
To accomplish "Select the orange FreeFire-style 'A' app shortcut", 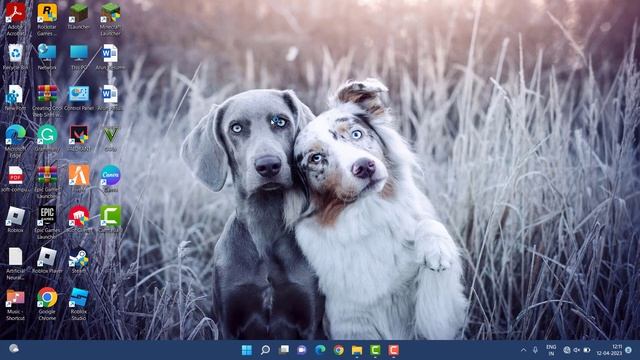I will click(79, 179).
